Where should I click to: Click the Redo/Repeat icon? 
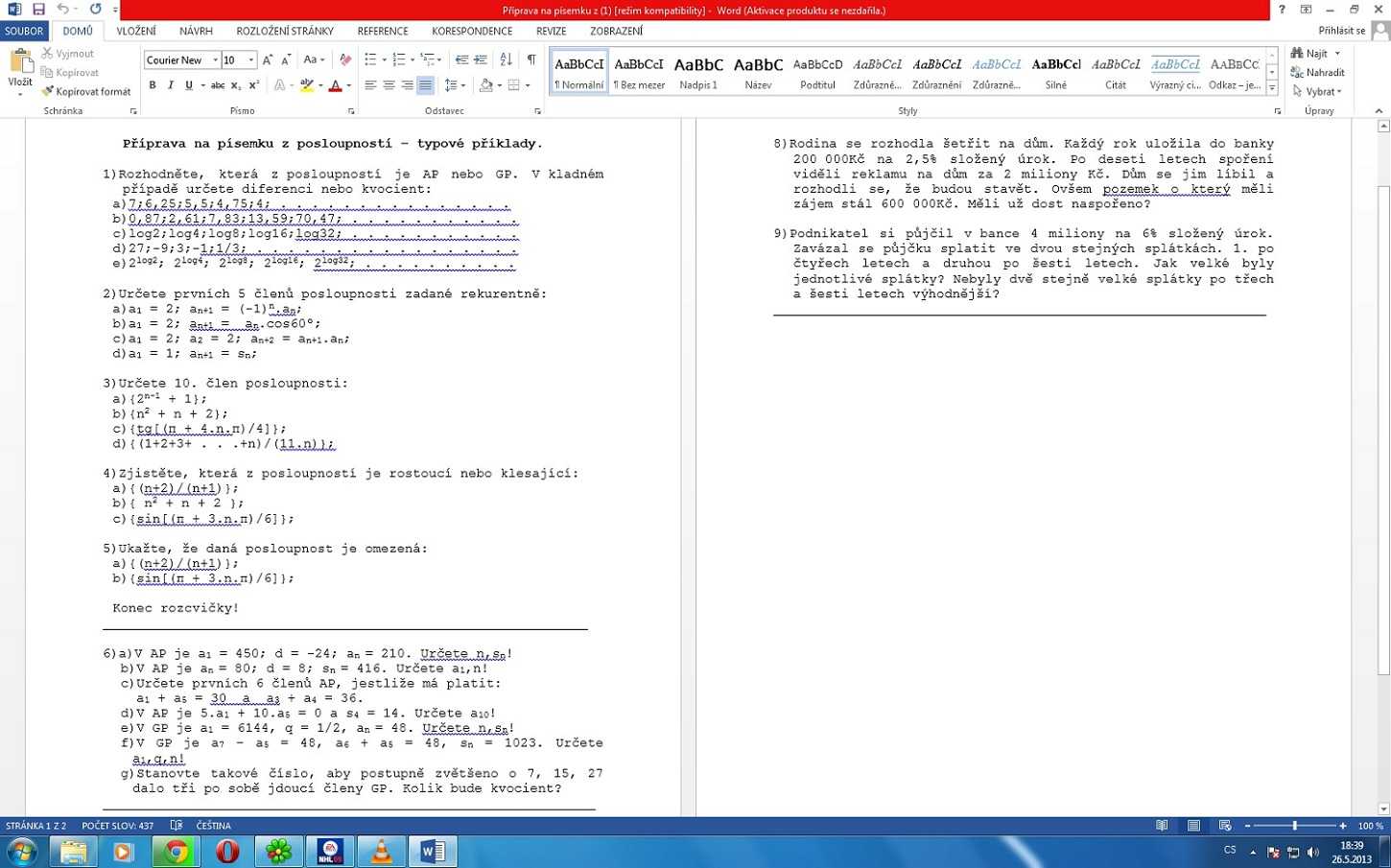tap(95, 10)
